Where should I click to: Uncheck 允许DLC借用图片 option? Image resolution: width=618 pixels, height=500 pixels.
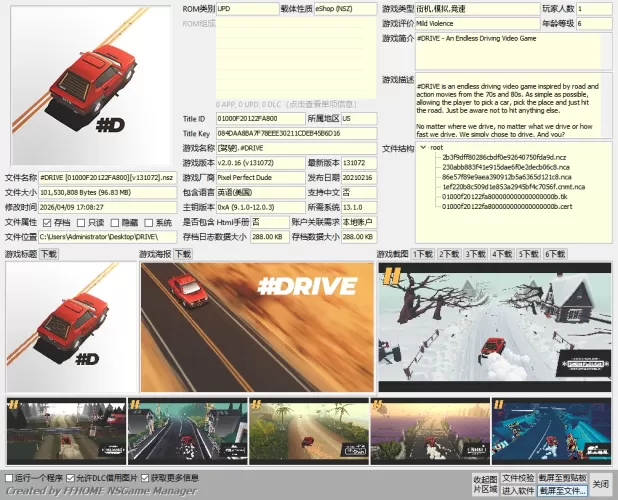coord(71,478)
